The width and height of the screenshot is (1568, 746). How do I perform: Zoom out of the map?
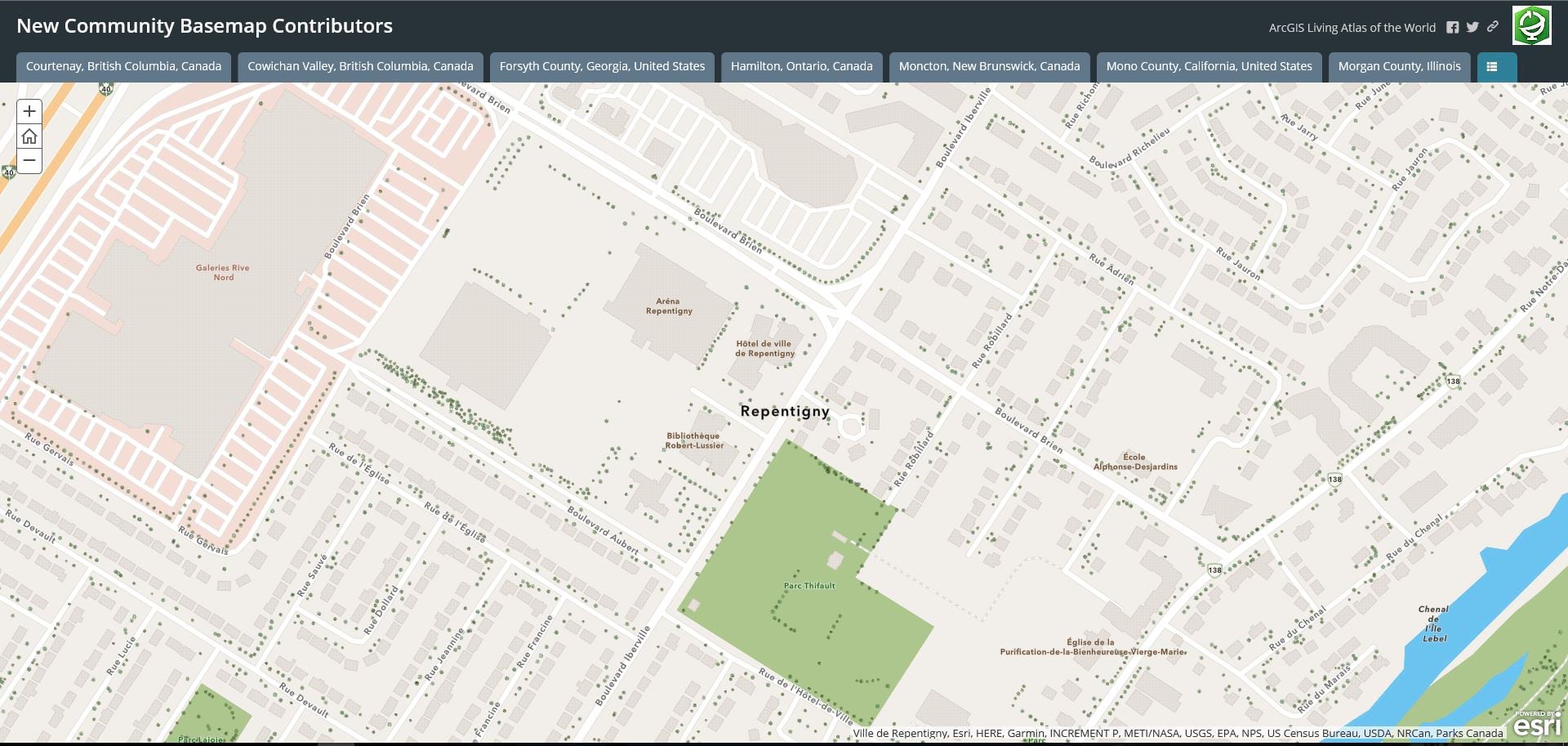[29, 160]
